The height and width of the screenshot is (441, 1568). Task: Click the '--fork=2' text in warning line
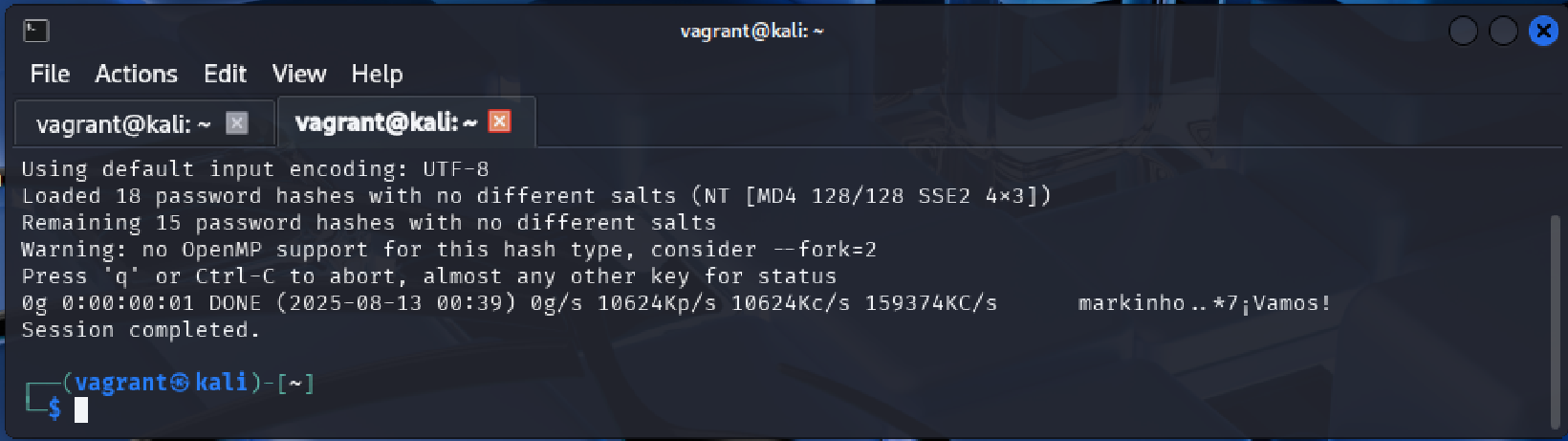[824, 250]
